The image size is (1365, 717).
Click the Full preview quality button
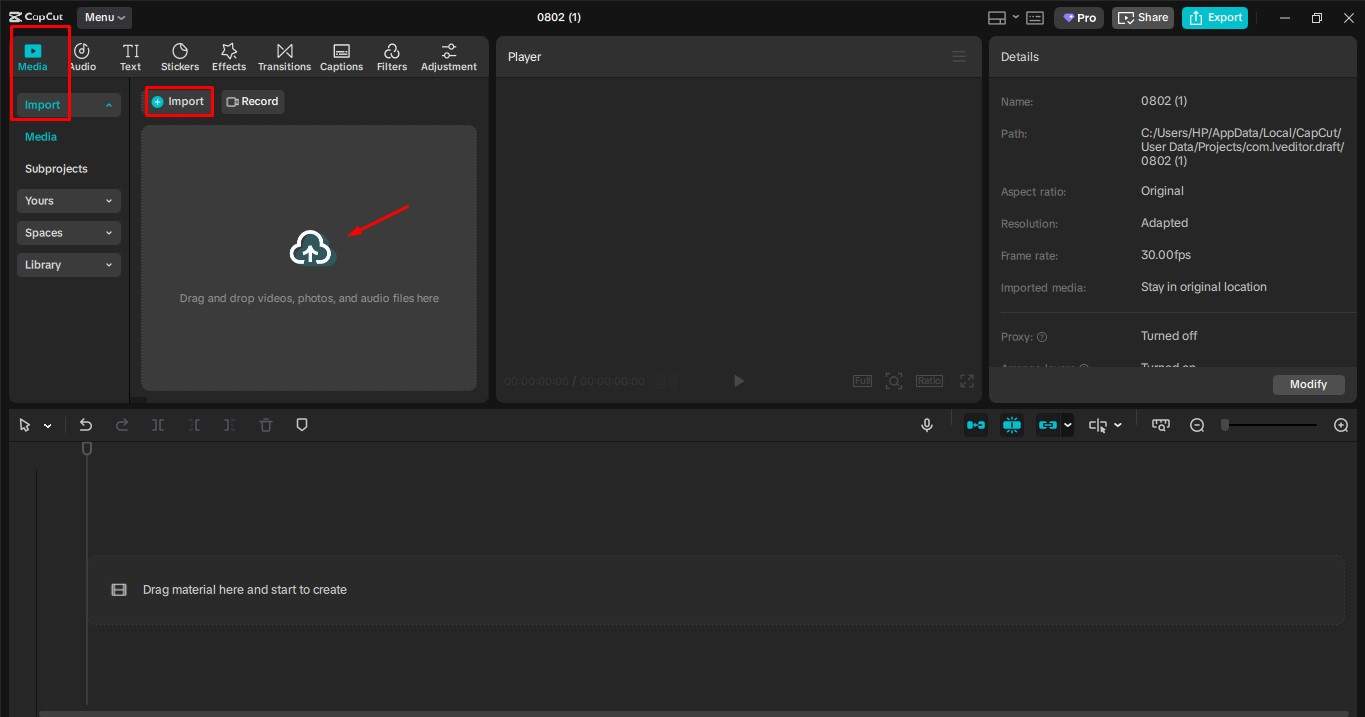tap(862, 381)
